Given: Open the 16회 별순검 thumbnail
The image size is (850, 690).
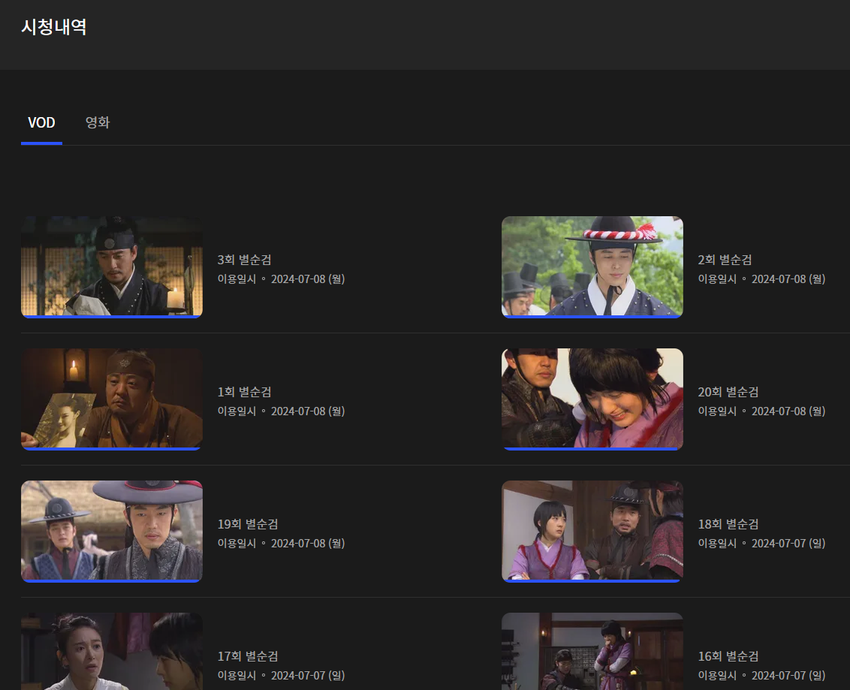Looking at the screenshot, I should (592, 652).
